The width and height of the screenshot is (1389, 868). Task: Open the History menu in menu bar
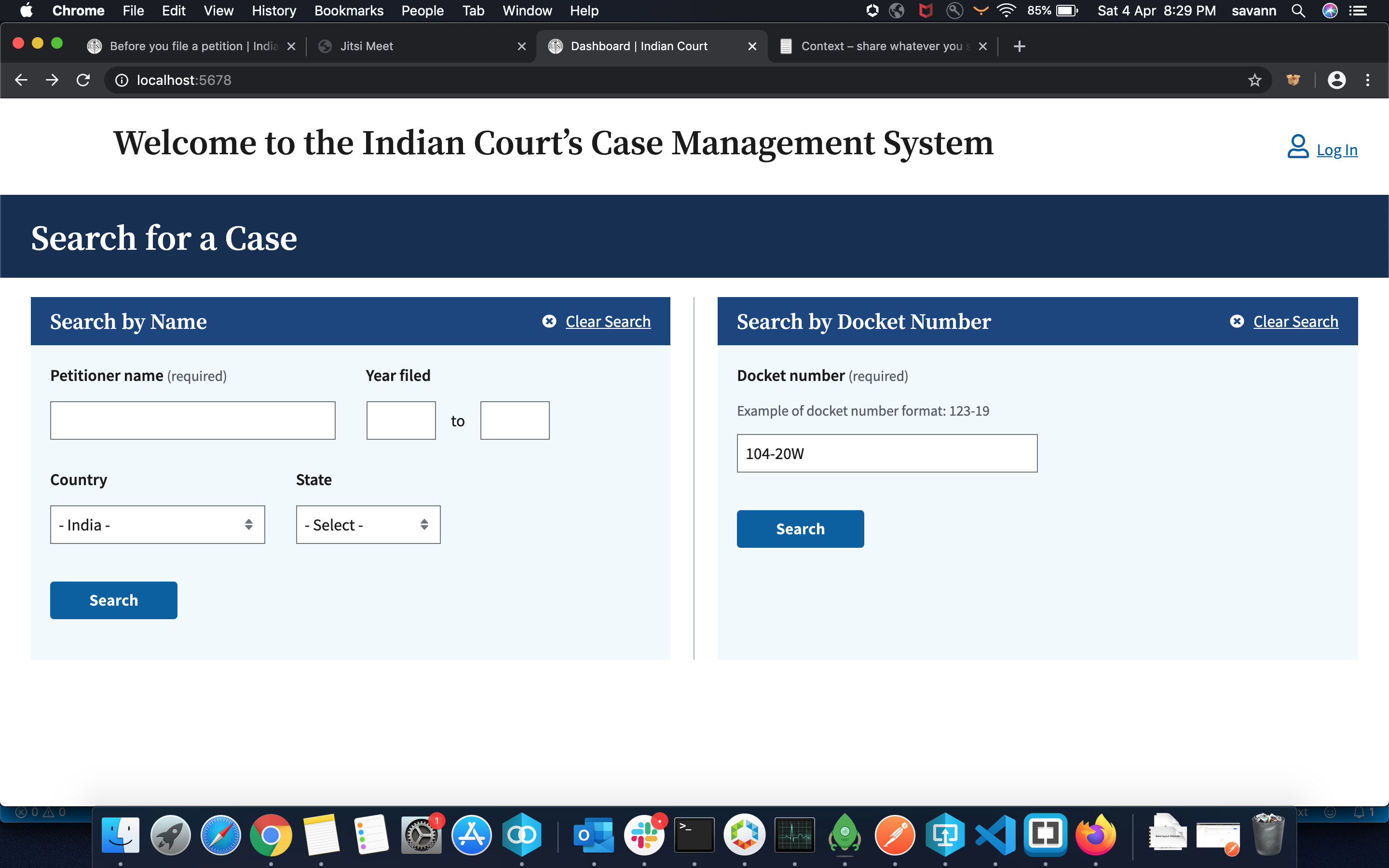[274, 10]
